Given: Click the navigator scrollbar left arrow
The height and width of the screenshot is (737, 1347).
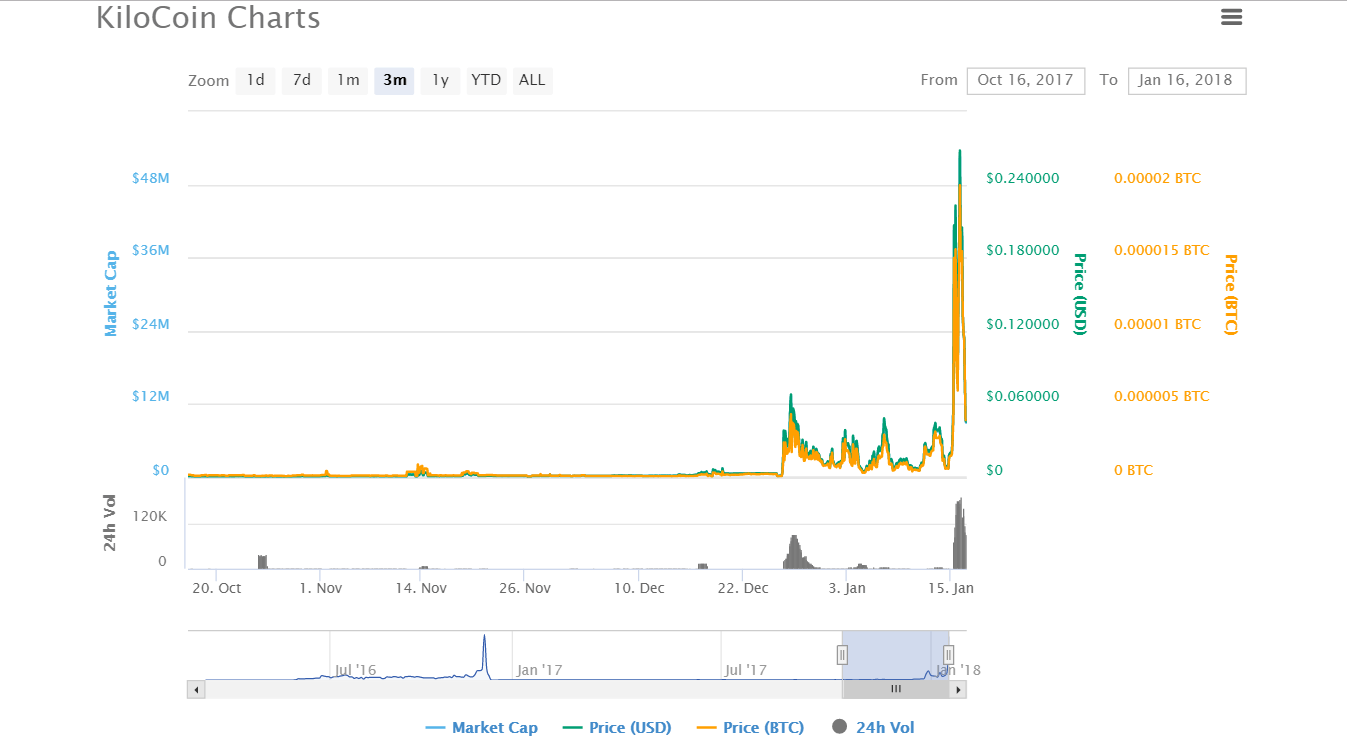Looking at the screenshot, I should [197, 689].
